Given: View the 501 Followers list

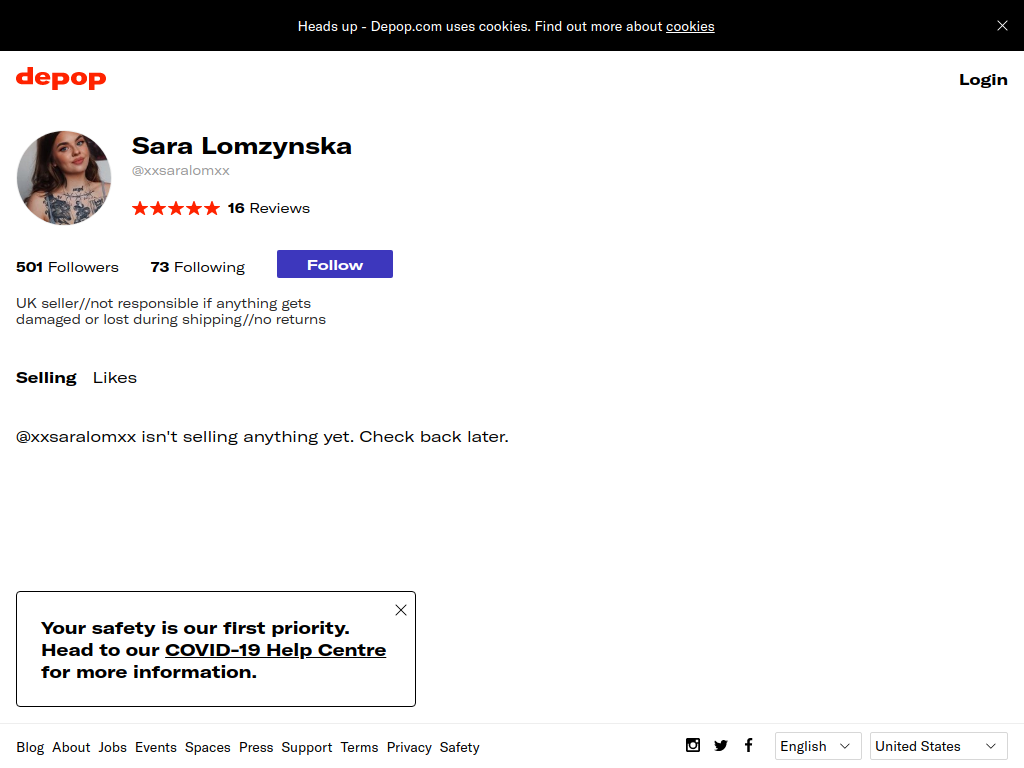Looking at the screenshot, I should coord(67,267).
